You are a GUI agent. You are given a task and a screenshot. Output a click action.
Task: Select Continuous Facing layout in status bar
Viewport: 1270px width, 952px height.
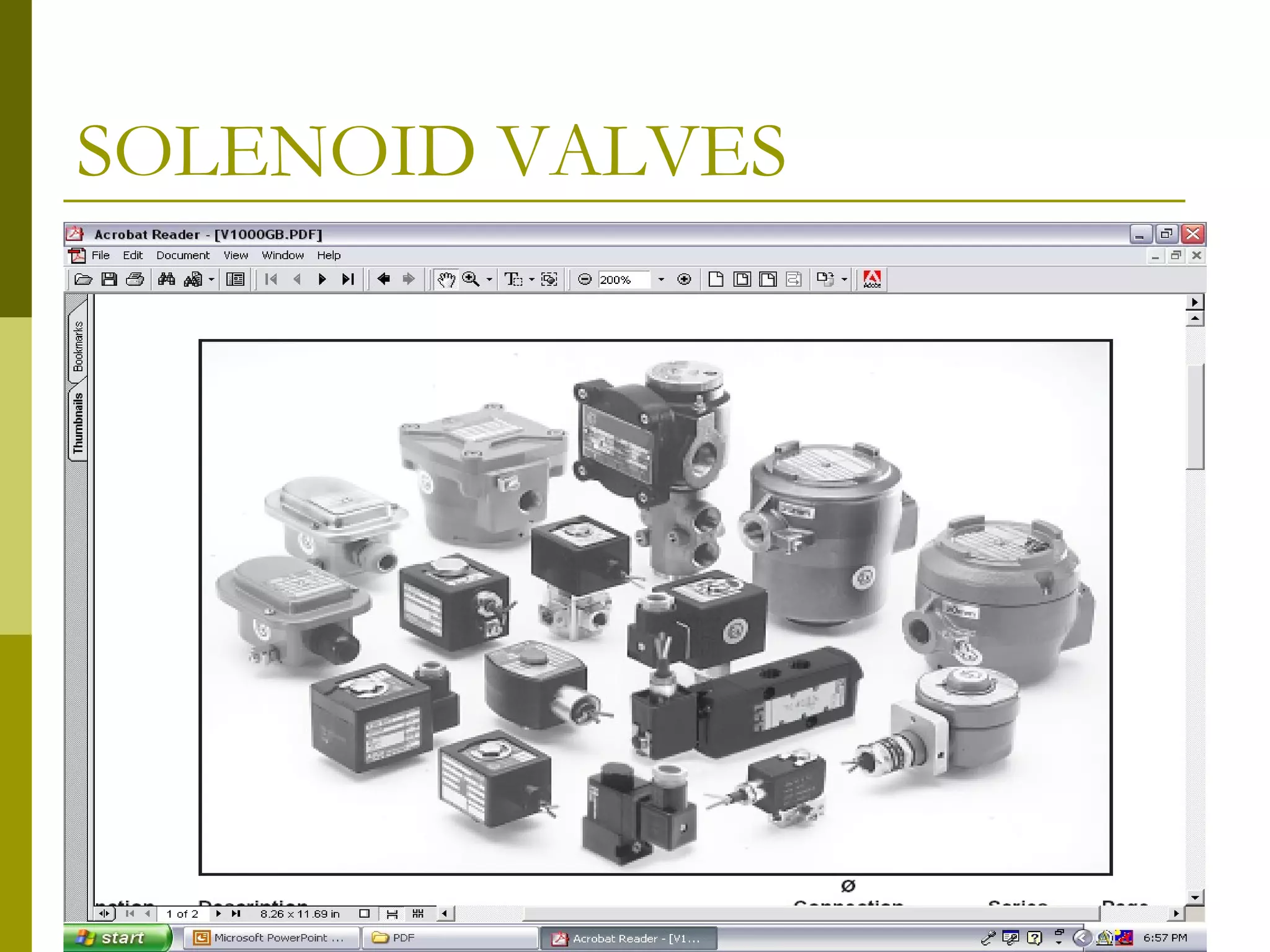(418, 914)
